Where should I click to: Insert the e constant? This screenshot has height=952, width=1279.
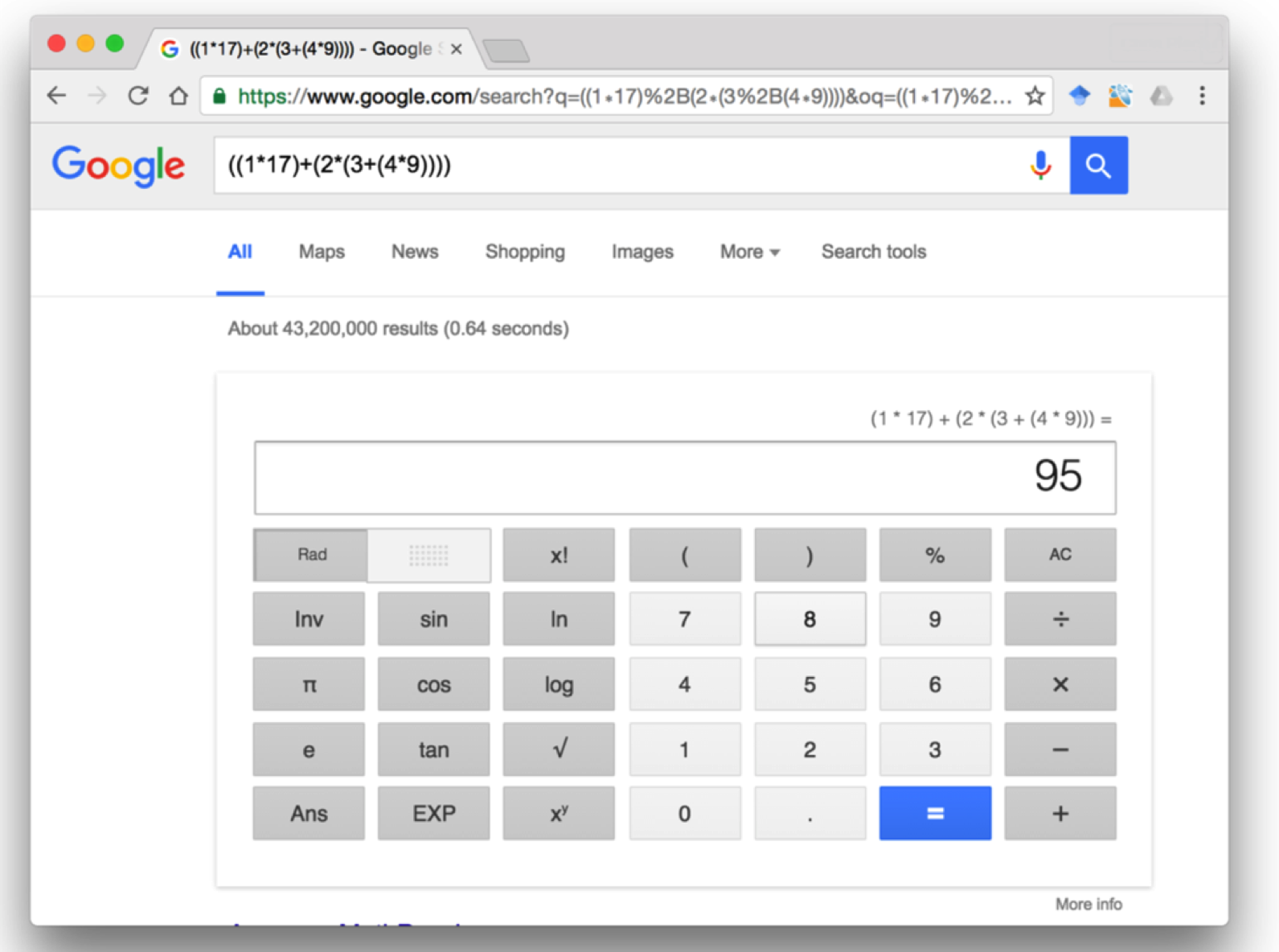[x=309, y=749]
